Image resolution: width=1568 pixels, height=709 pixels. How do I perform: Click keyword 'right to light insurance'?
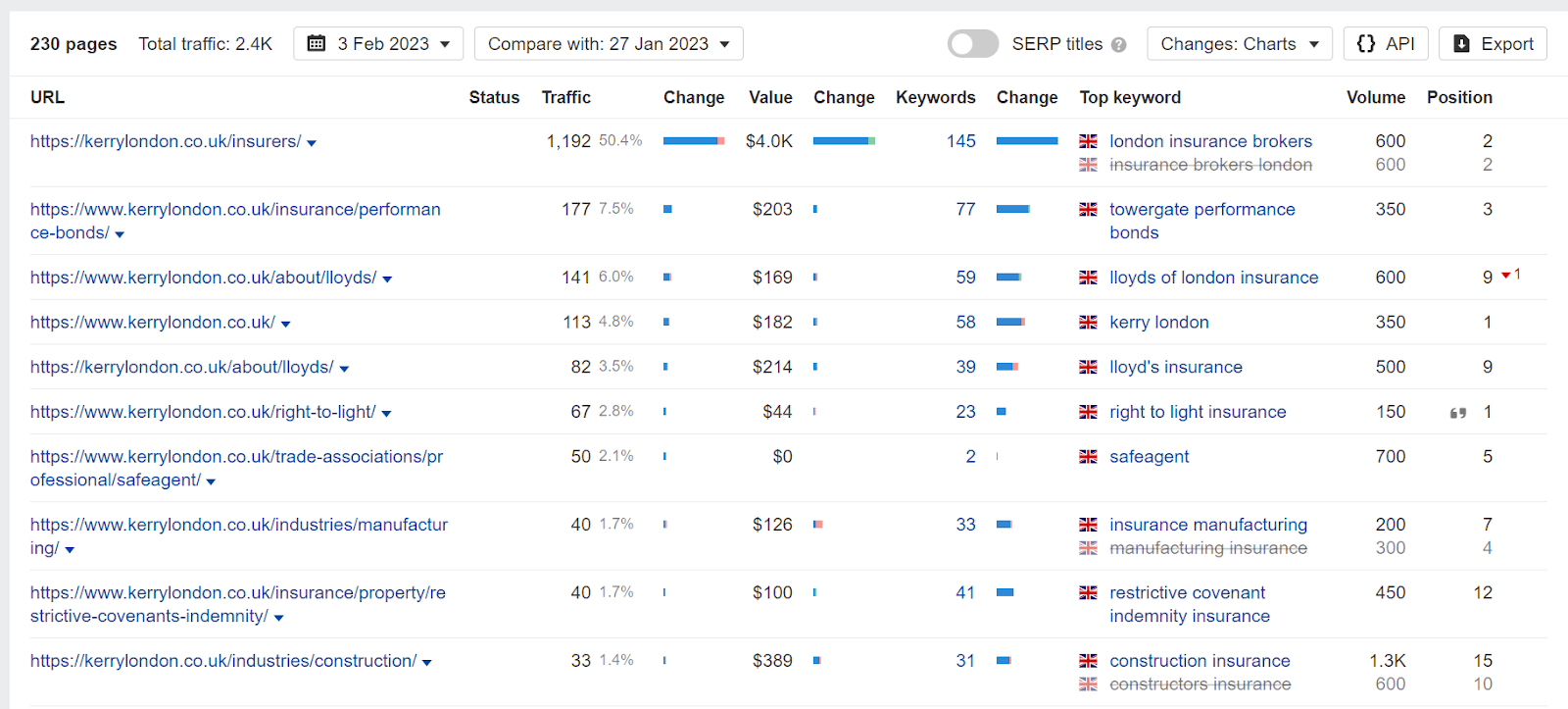click(x=1198, y=412)
